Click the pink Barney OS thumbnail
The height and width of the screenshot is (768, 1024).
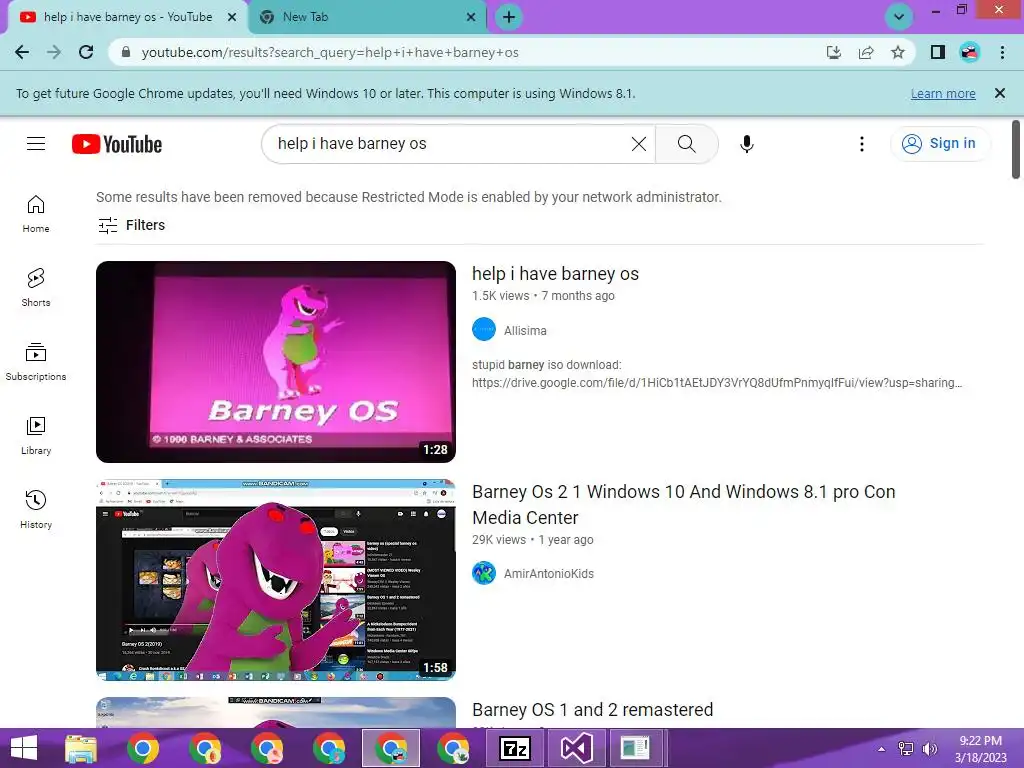276,362
